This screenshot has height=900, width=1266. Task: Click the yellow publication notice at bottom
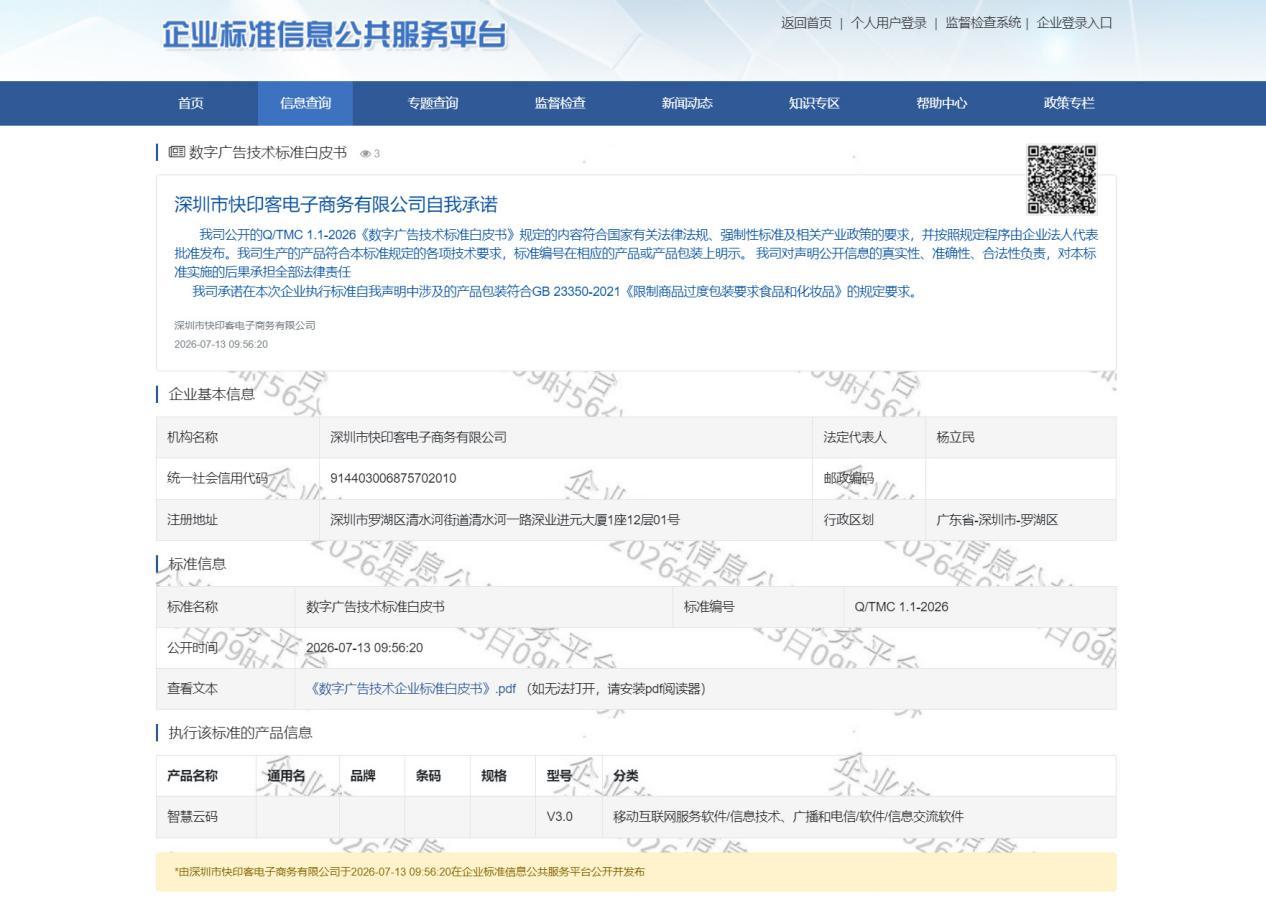[x=636, y=871]
